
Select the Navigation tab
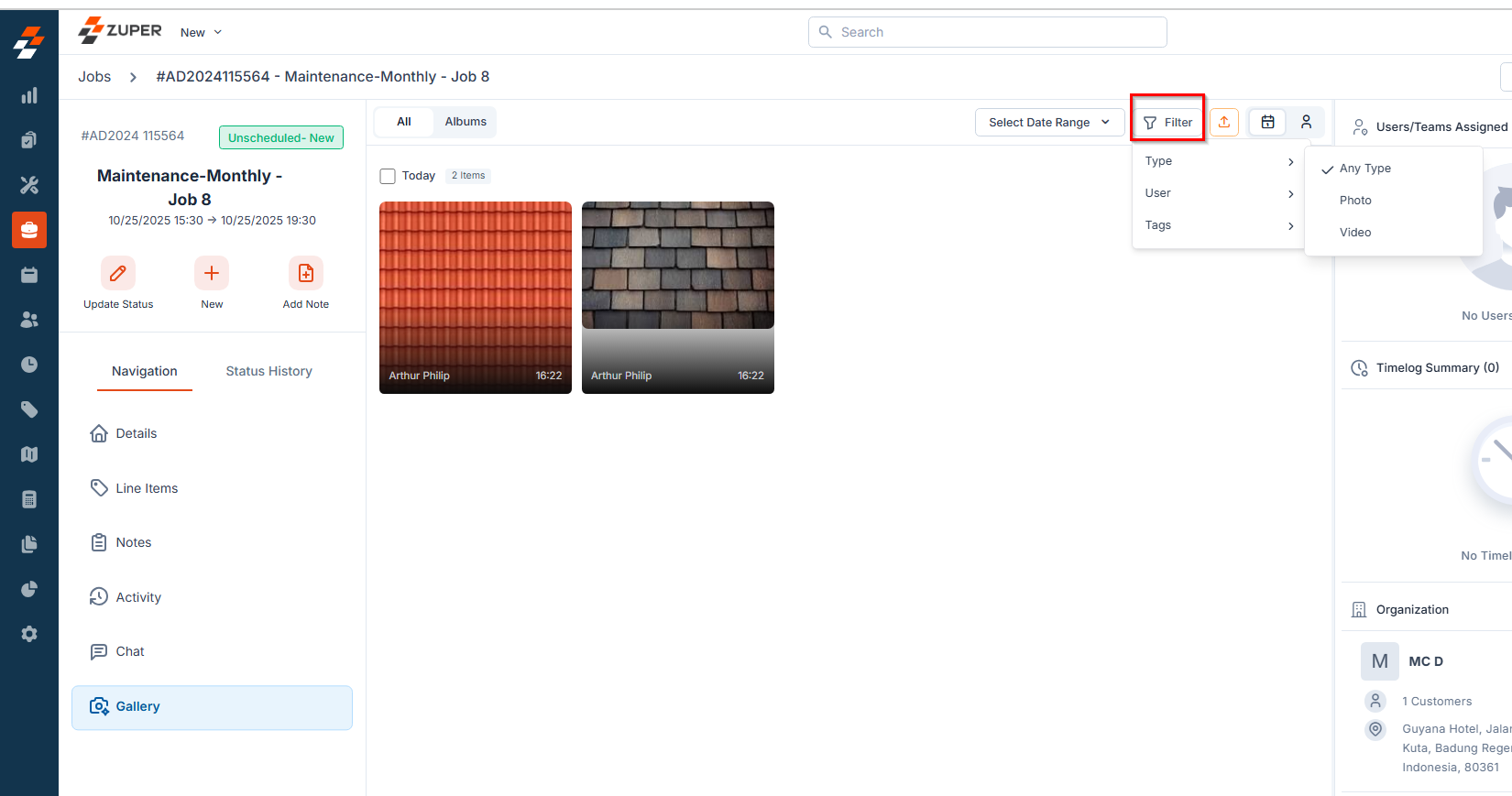point(145,371)
